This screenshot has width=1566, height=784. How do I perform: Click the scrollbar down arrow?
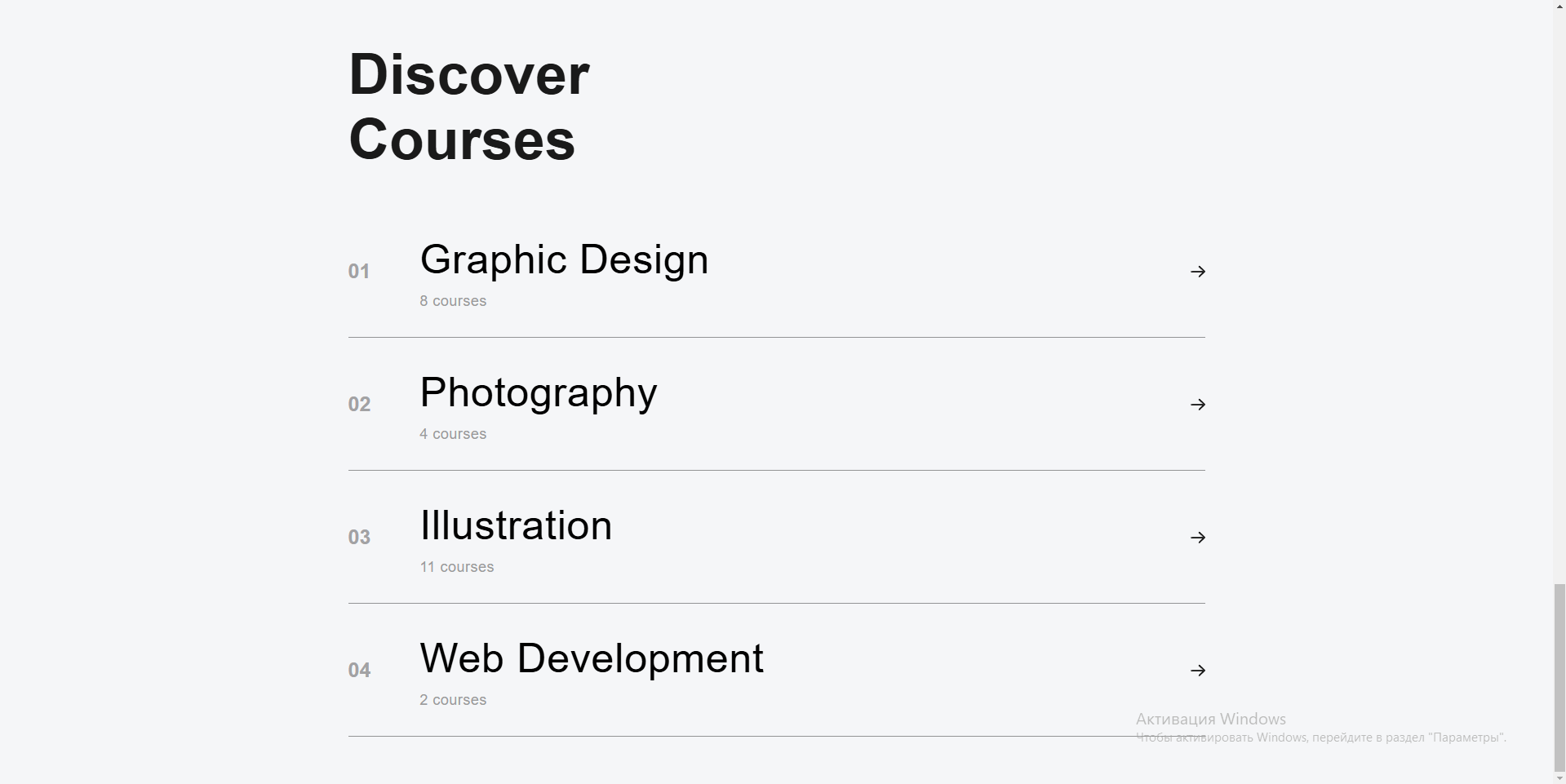tap(1559, 777)
